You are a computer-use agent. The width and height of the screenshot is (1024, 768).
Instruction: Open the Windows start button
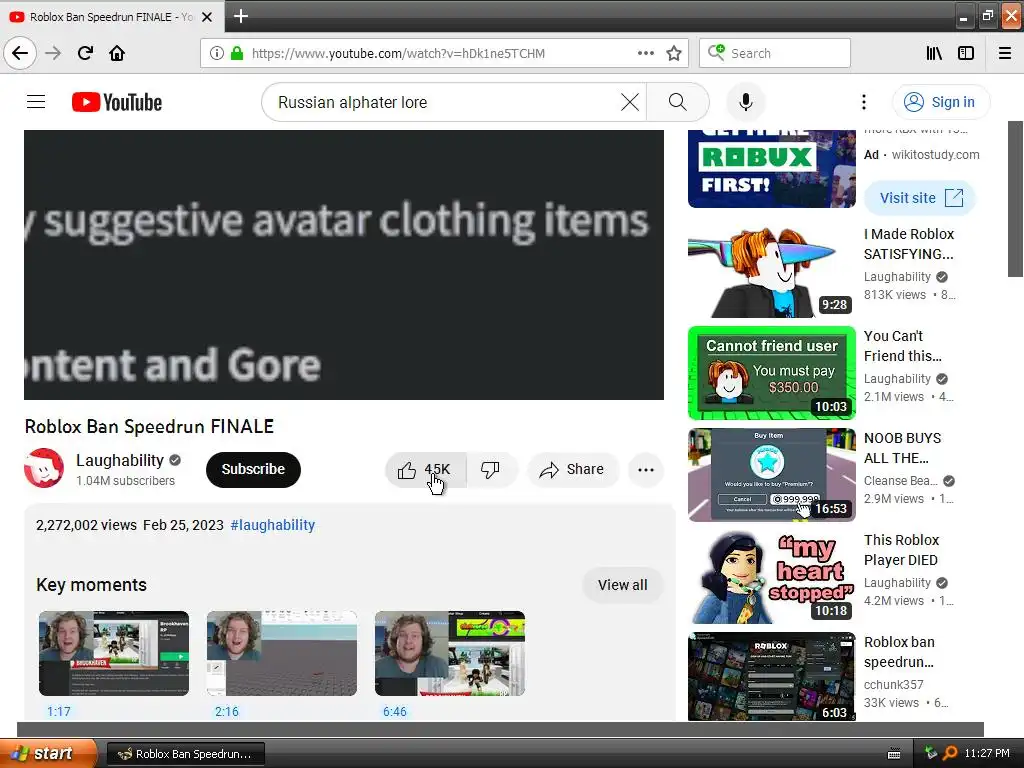point(48,753)
